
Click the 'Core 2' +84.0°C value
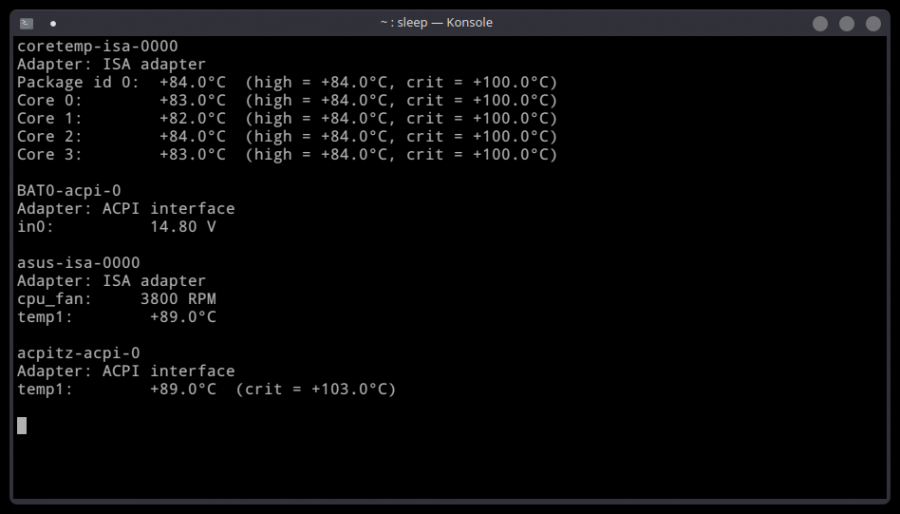click(192, 136)
